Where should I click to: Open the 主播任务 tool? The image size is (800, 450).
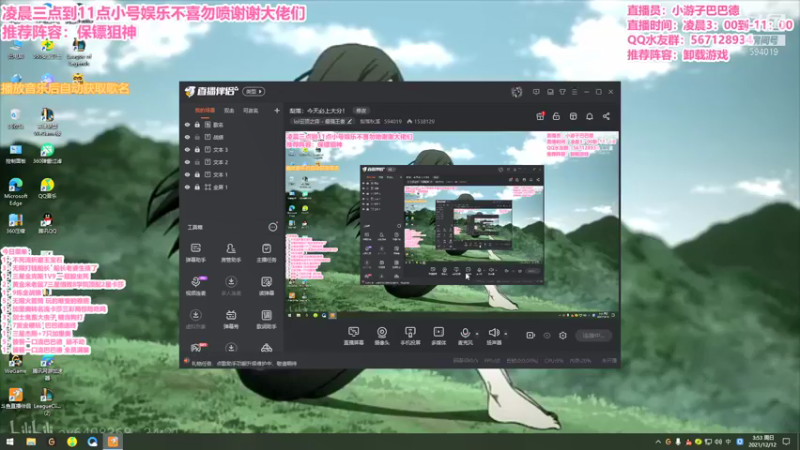click(x=266, y=253)
